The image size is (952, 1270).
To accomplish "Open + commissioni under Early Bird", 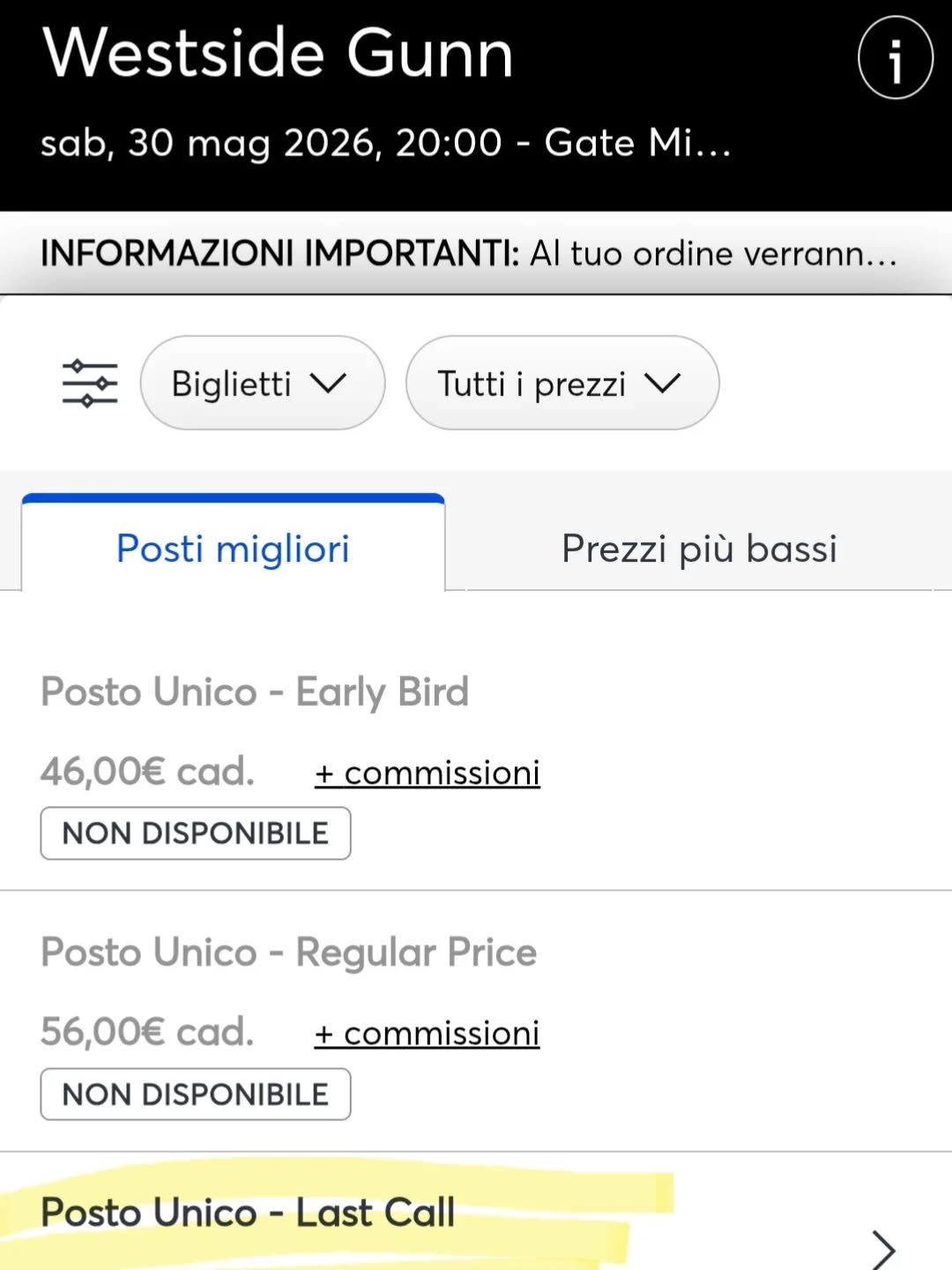I will point(427,772).
